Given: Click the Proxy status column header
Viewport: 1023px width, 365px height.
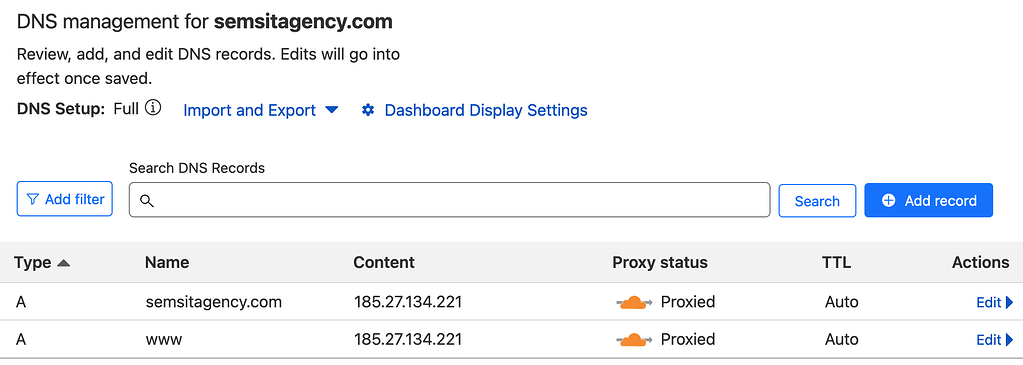Looking at the screenshot, I should pyautogui.click(x=660, y=262).
